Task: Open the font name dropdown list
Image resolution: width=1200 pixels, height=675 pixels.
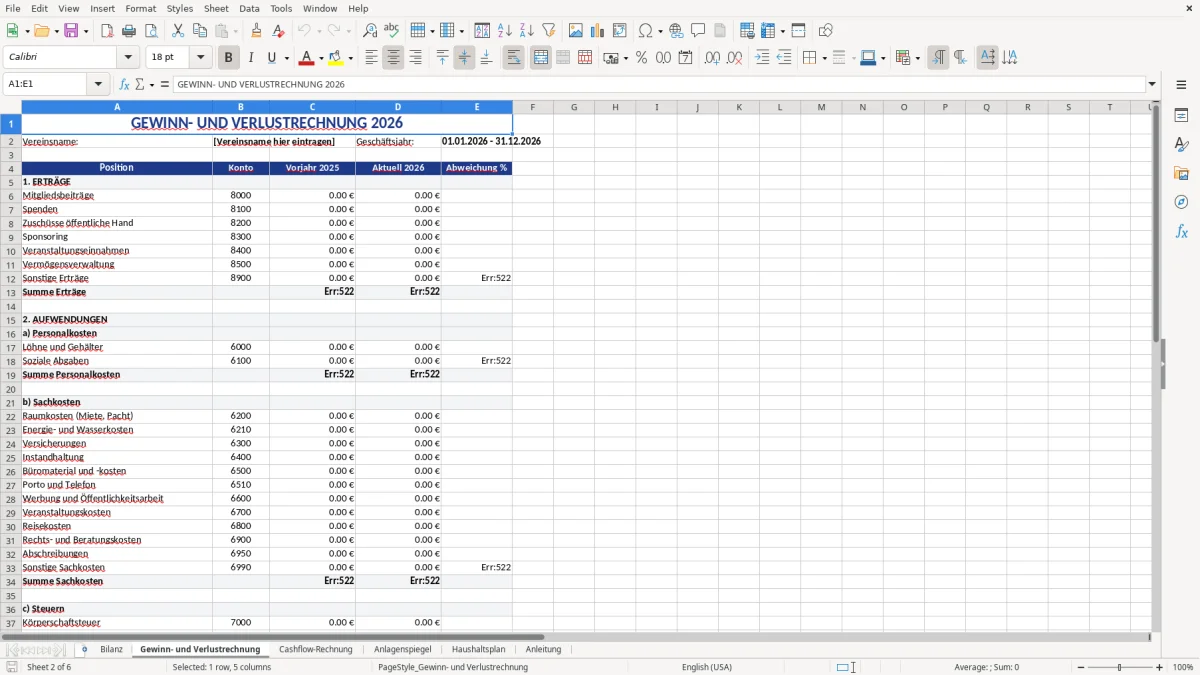Action: [x=128, y=58]
